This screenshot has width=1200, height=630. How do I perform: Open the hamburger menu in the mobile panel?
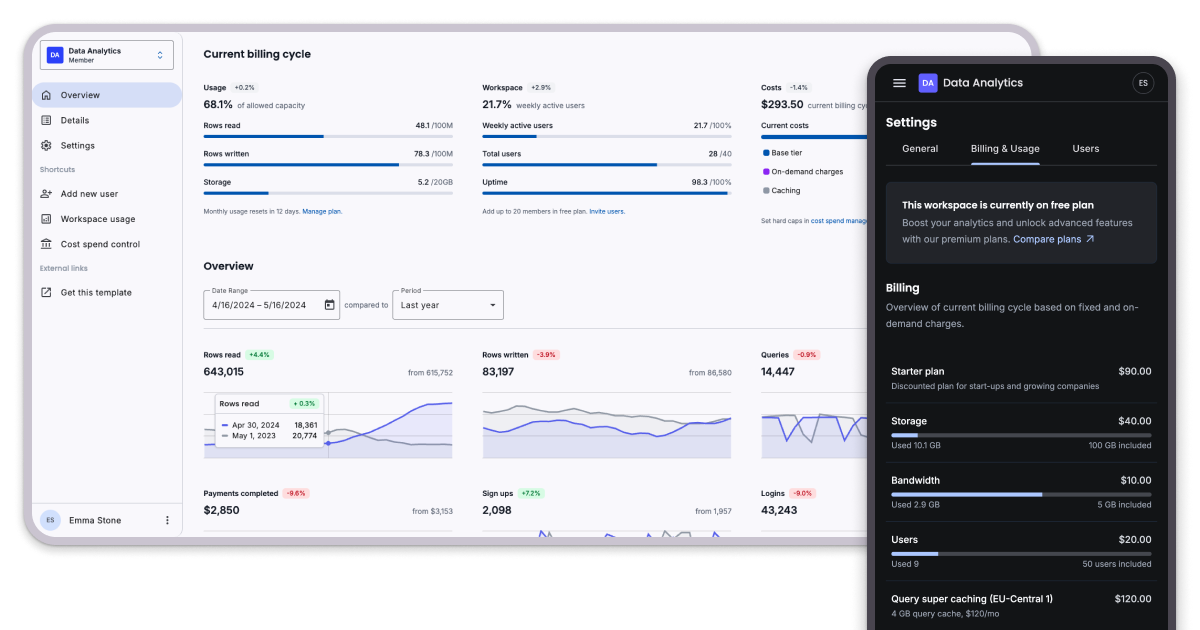[899, 83]
